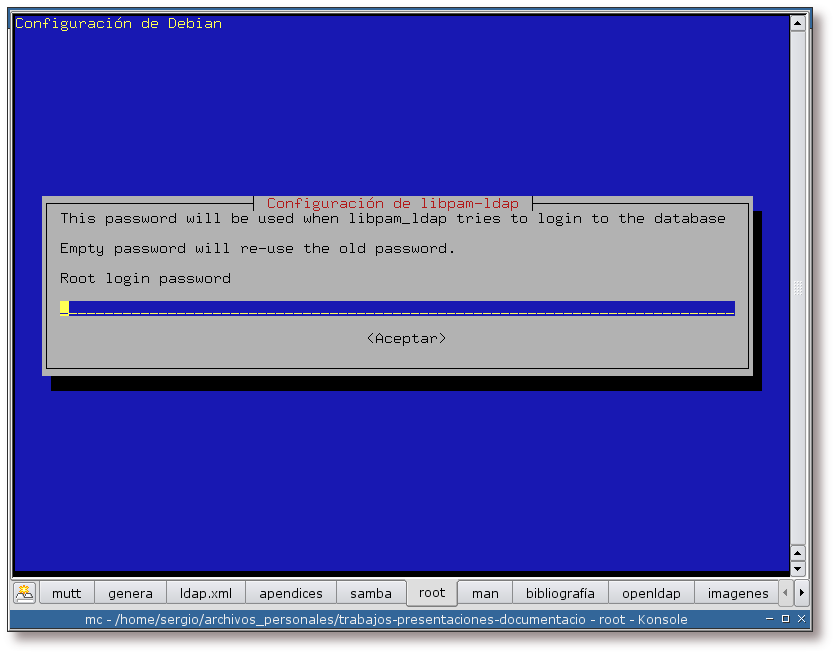Click the right tab-scroll arrow

point(799,592)
